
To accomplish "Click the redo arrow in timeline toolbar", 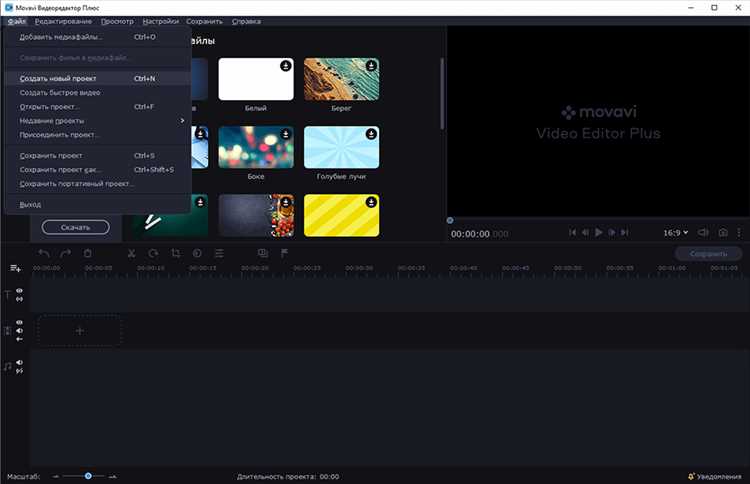I will click(65, 253).
